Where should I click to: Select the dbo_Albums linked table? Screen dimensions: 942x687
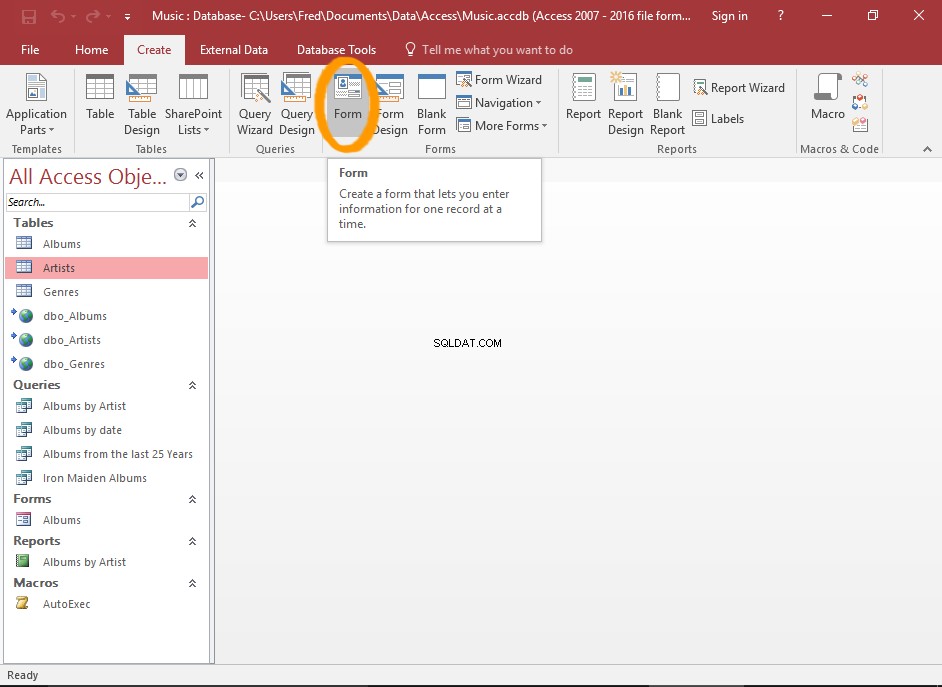106,316
